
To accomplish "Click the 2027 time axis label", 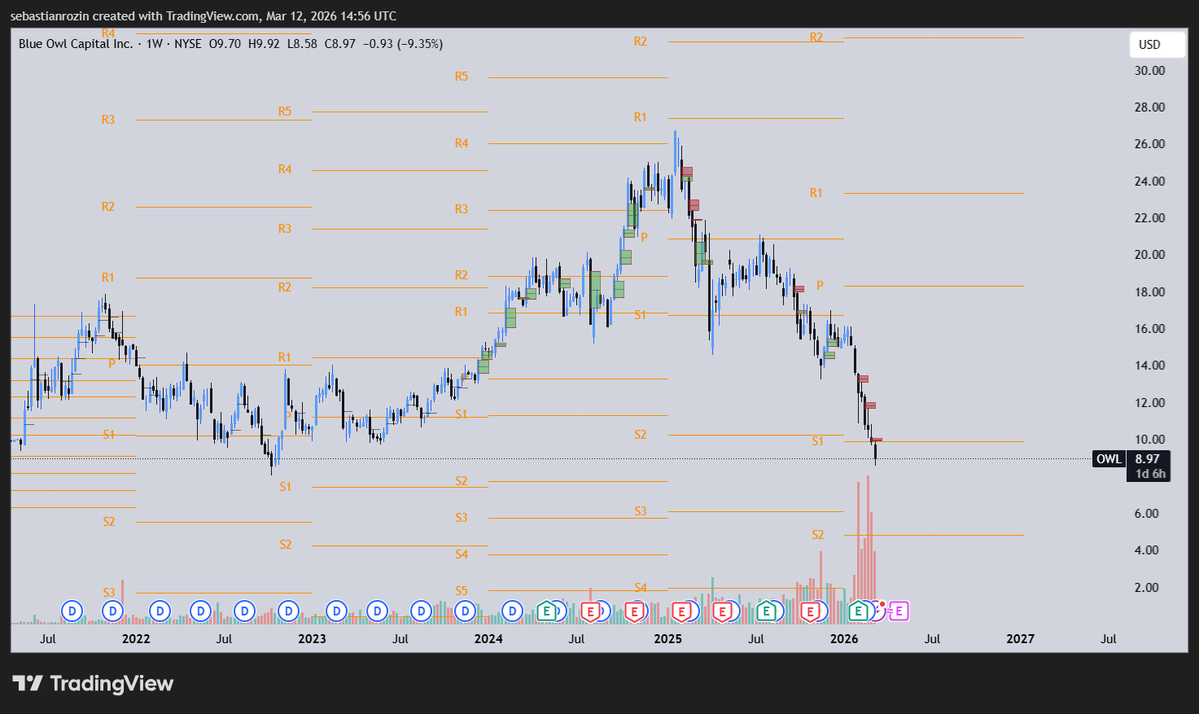I will click(x=1020, y=639).
